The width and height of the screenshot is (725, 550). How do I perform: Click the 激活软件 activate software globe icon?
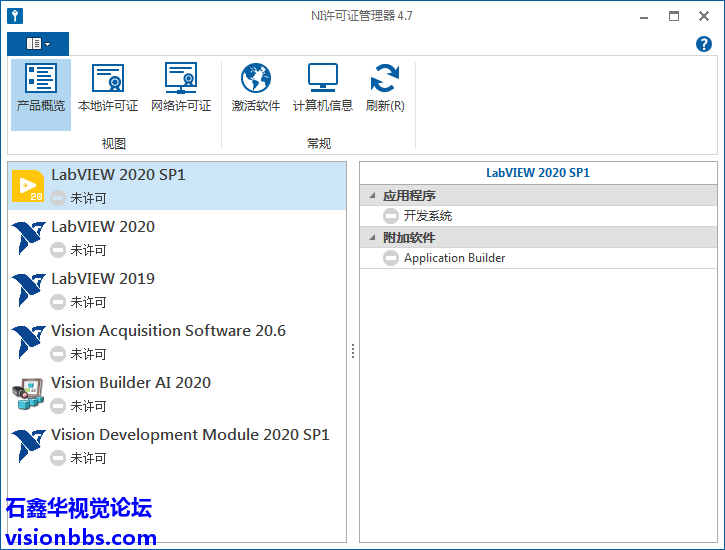(x=256, y=80)
